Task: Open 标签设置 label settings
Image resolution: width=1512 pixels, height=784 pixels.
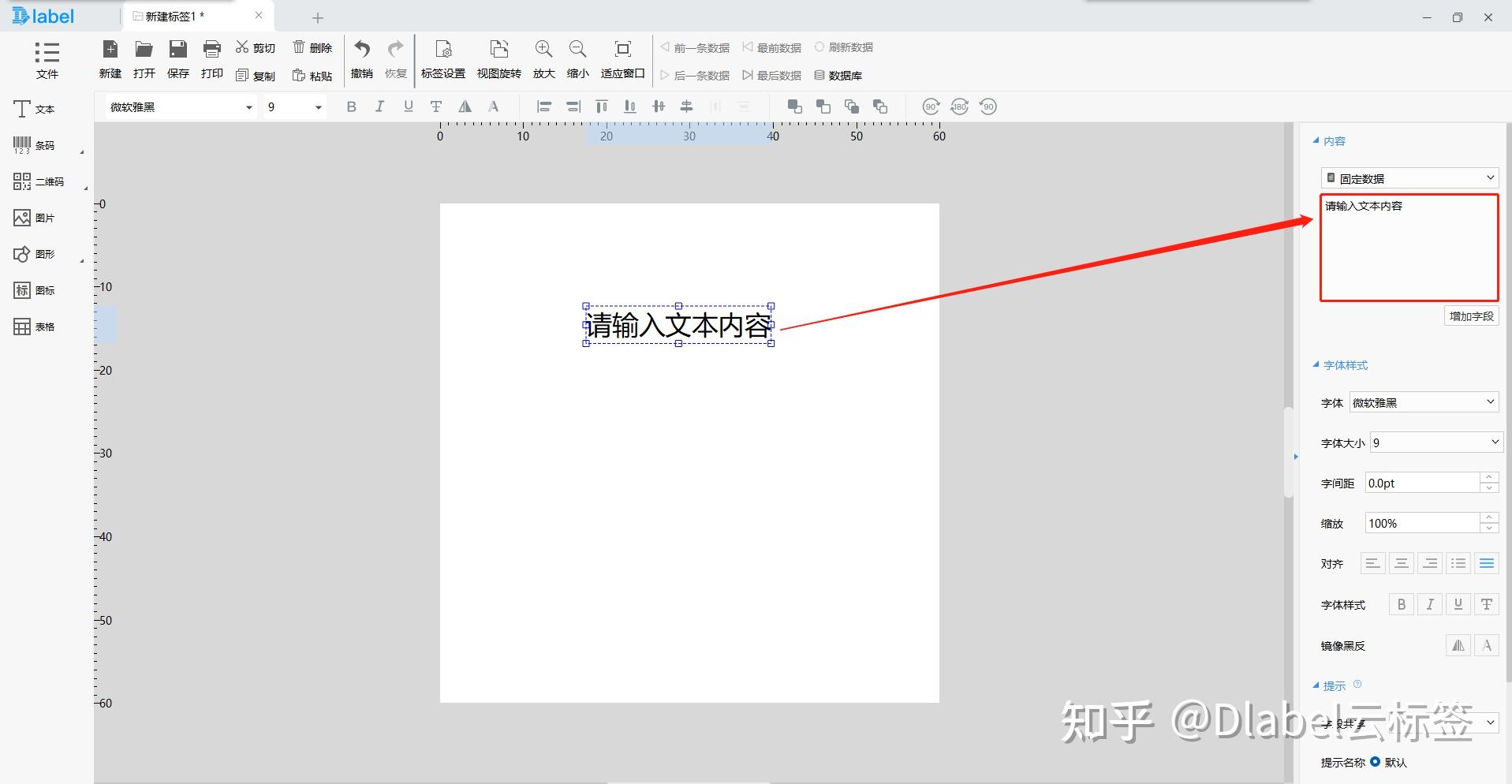Action: (443, 60)
